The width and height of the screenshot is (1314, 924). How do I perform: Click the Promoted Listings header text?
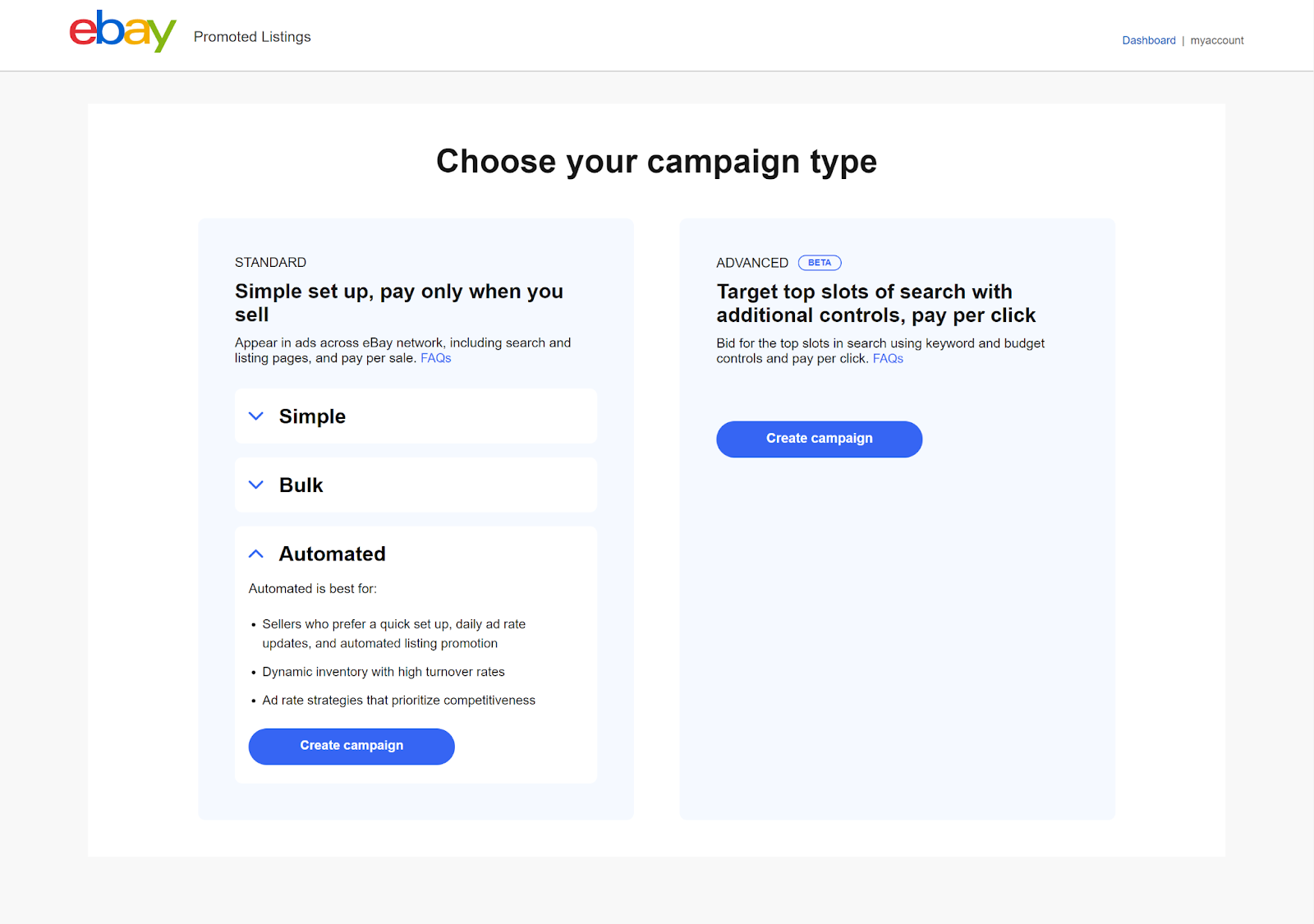click(251, 37)
